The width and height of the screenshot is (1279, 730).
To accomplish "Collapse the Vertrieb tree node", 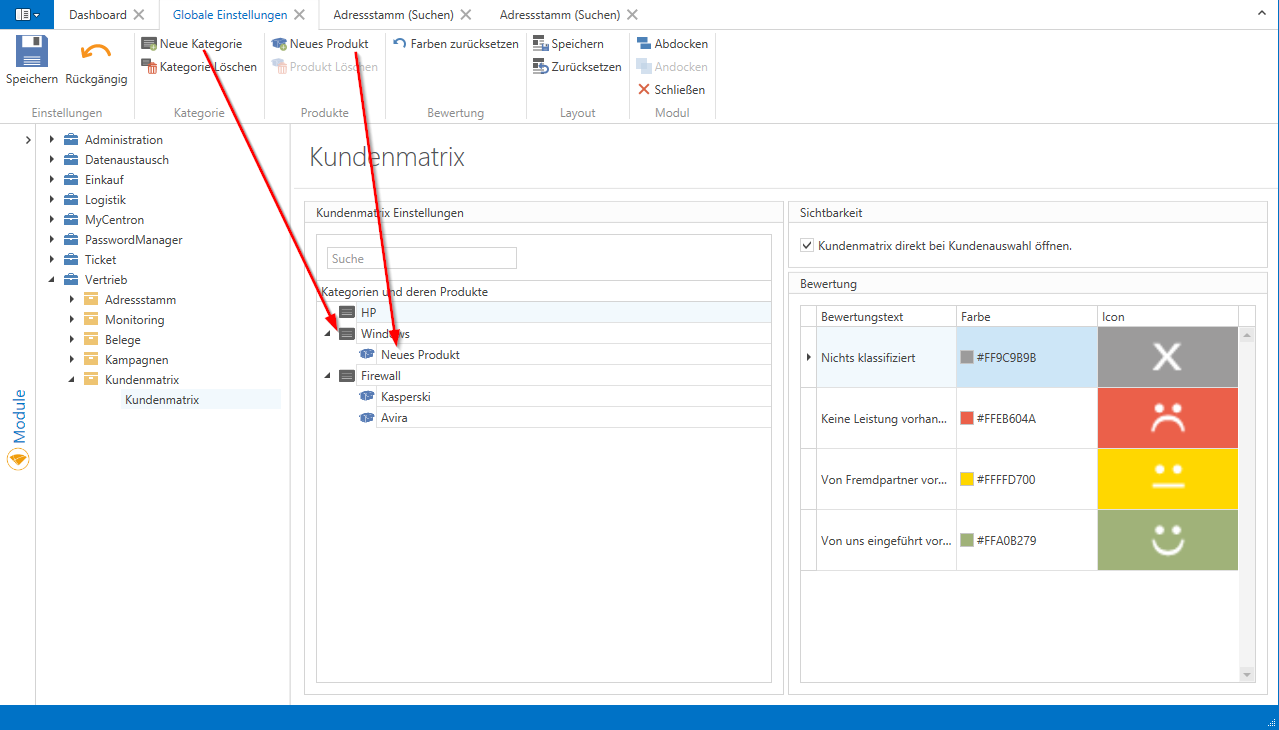I will [52, 280].
